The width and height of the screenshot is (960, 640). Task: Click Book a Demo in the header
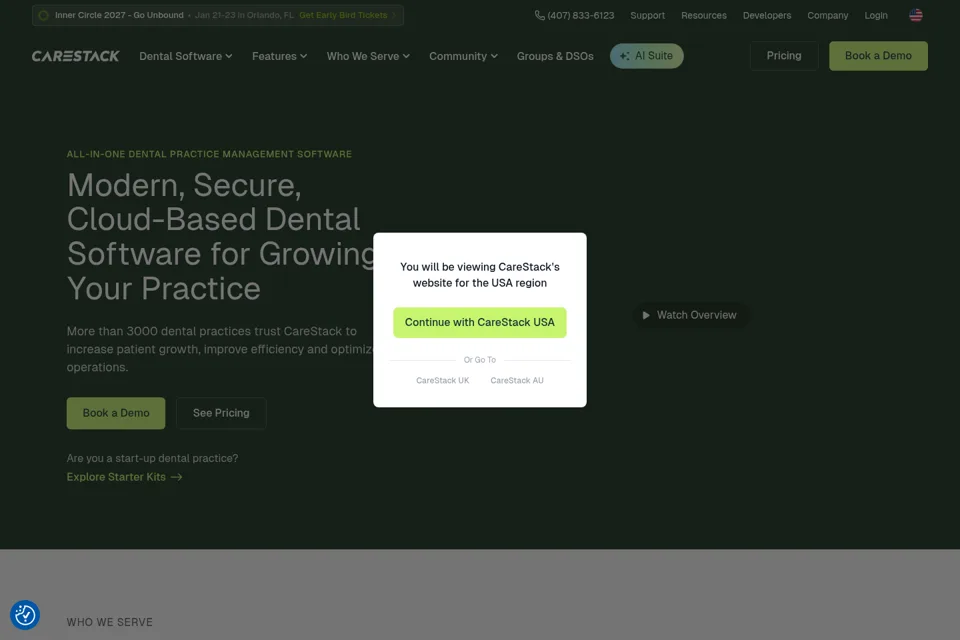click(x=878, y=56)
